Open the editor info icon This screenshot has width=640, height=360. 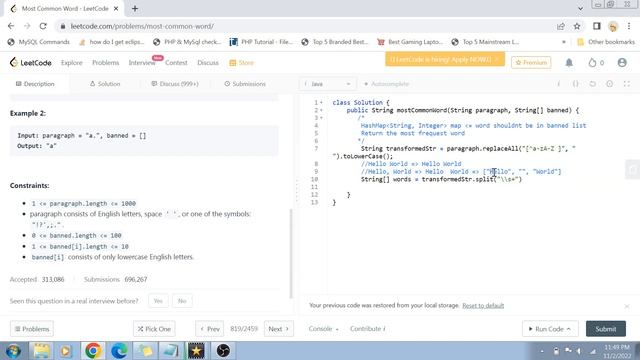click(558, 84)
